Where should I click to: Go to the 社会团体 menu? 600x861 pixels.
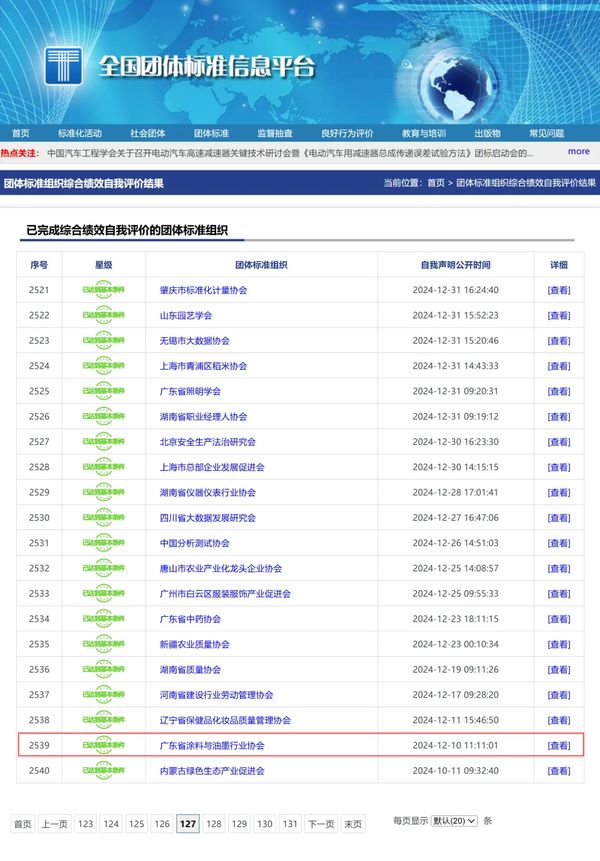point(148,133)
